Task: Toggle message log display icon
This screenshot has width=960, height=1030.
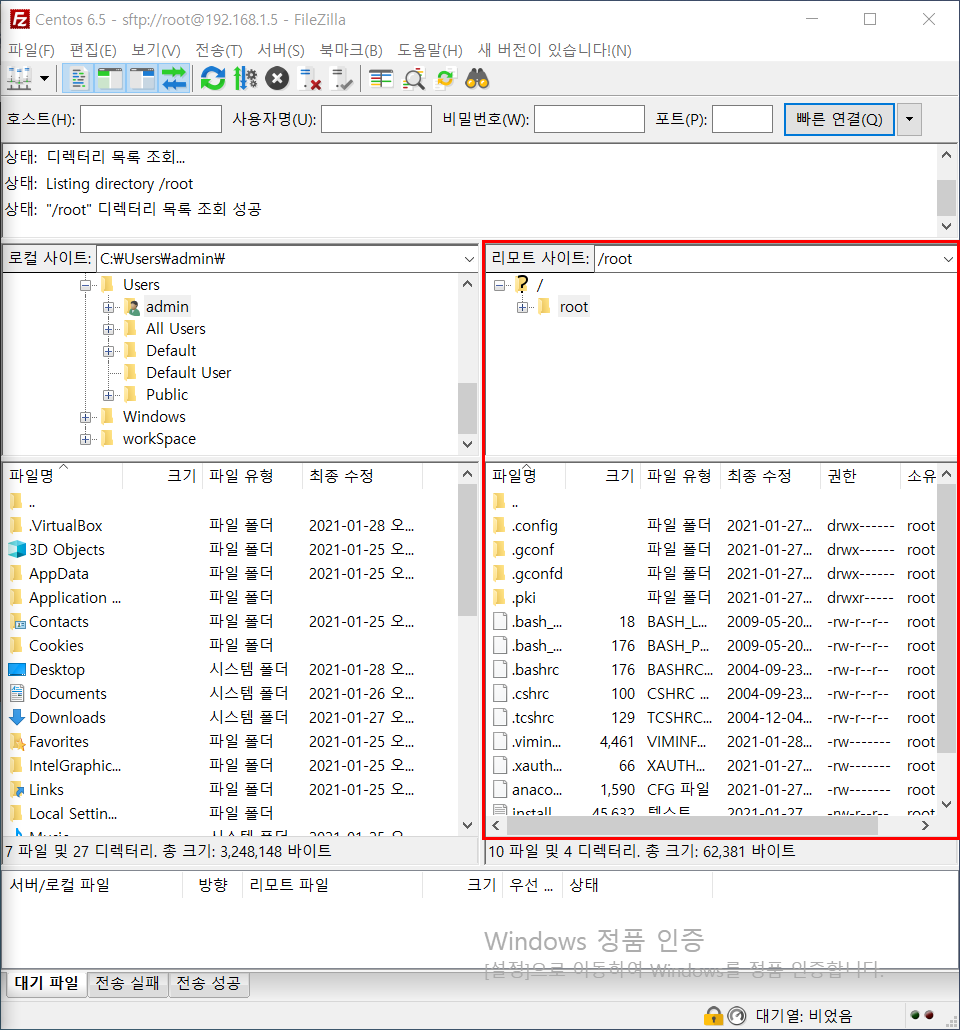Action: [79, 79]
